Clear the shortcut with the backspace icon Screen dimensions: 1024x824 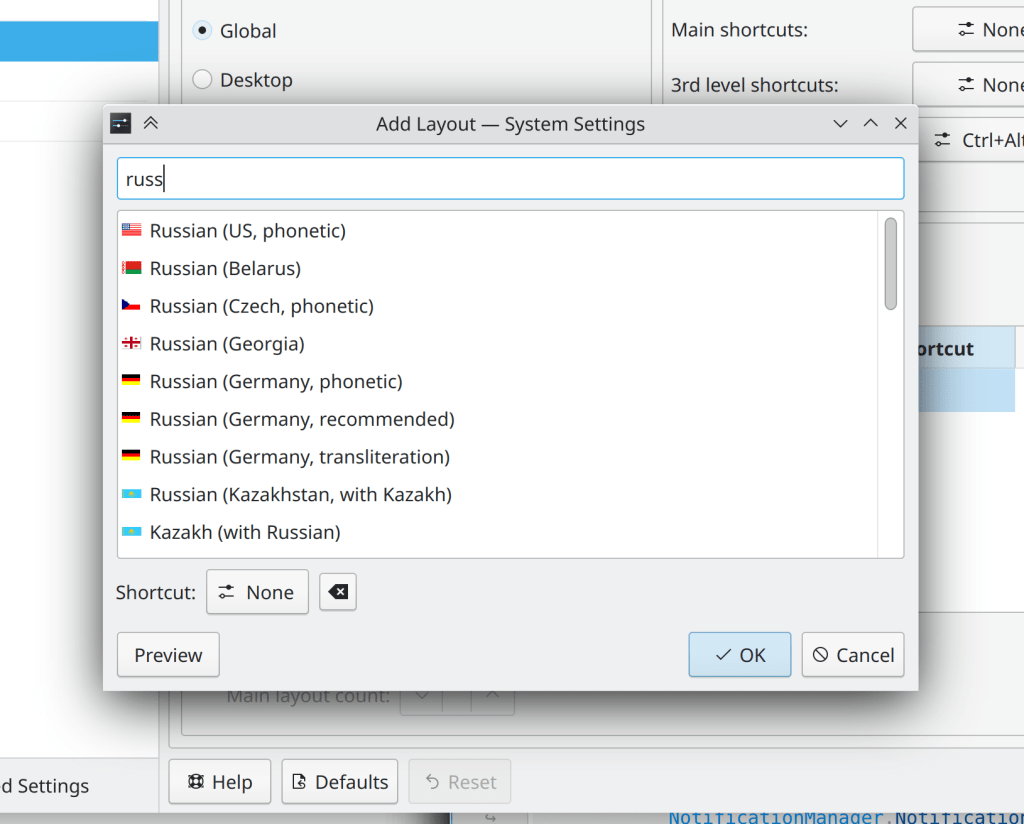[338, 592]
